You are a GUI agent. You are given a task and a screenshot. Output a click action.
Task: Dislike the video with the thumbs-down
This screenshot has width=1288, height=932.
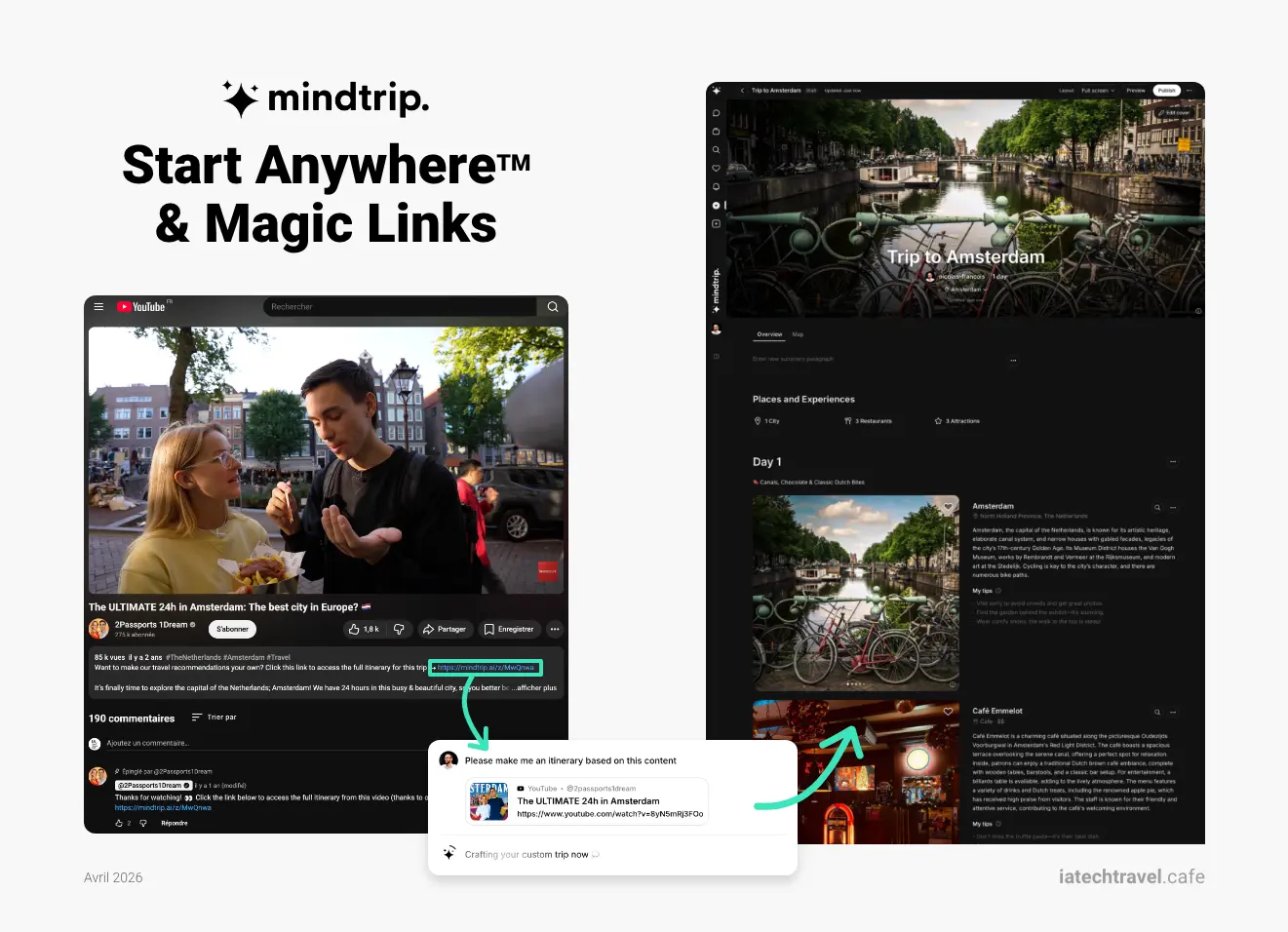399,630
